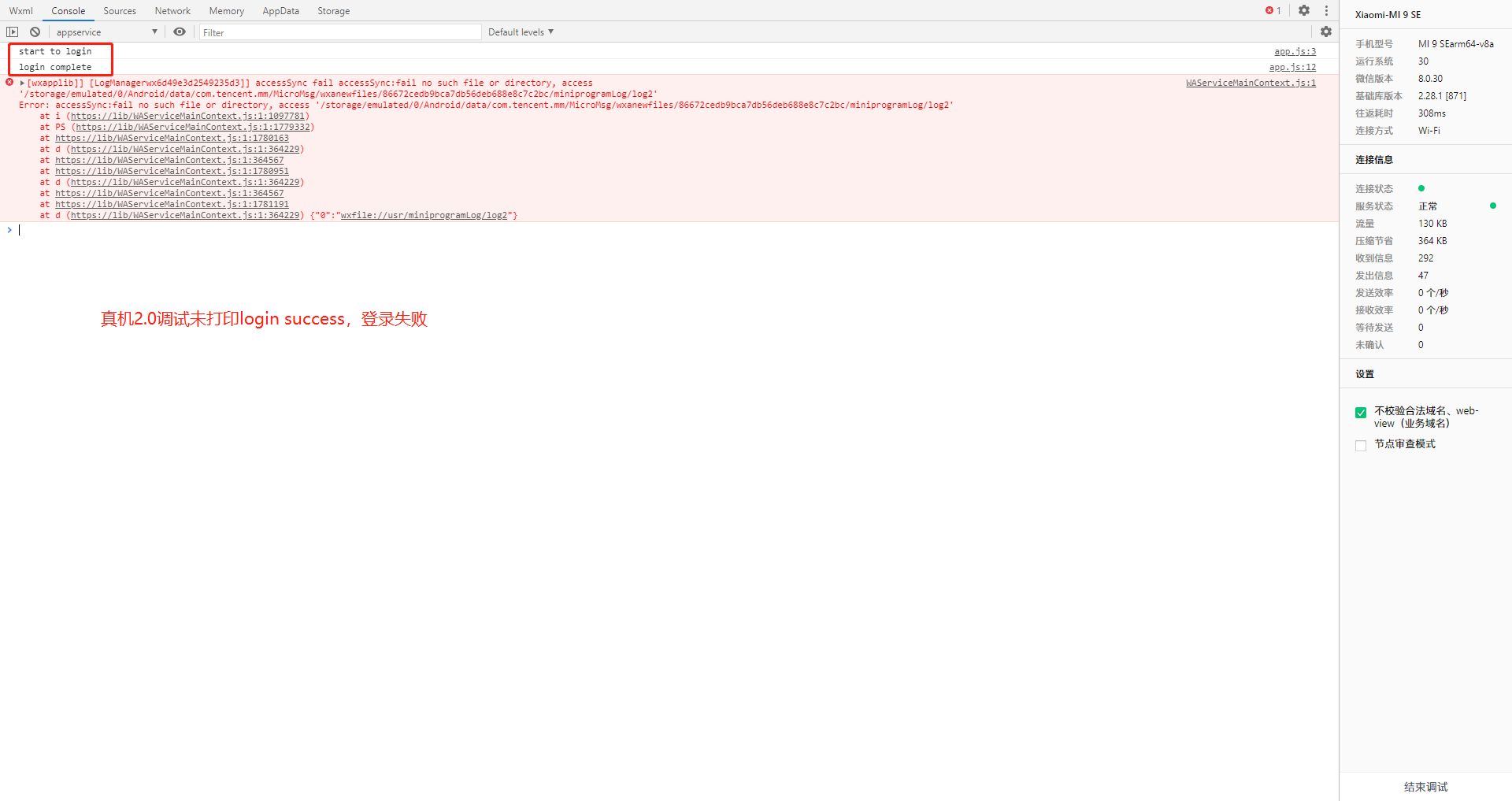Focus the console Filter input field
The height and width of the screenshot is (801, 1512).
(340, 32)
